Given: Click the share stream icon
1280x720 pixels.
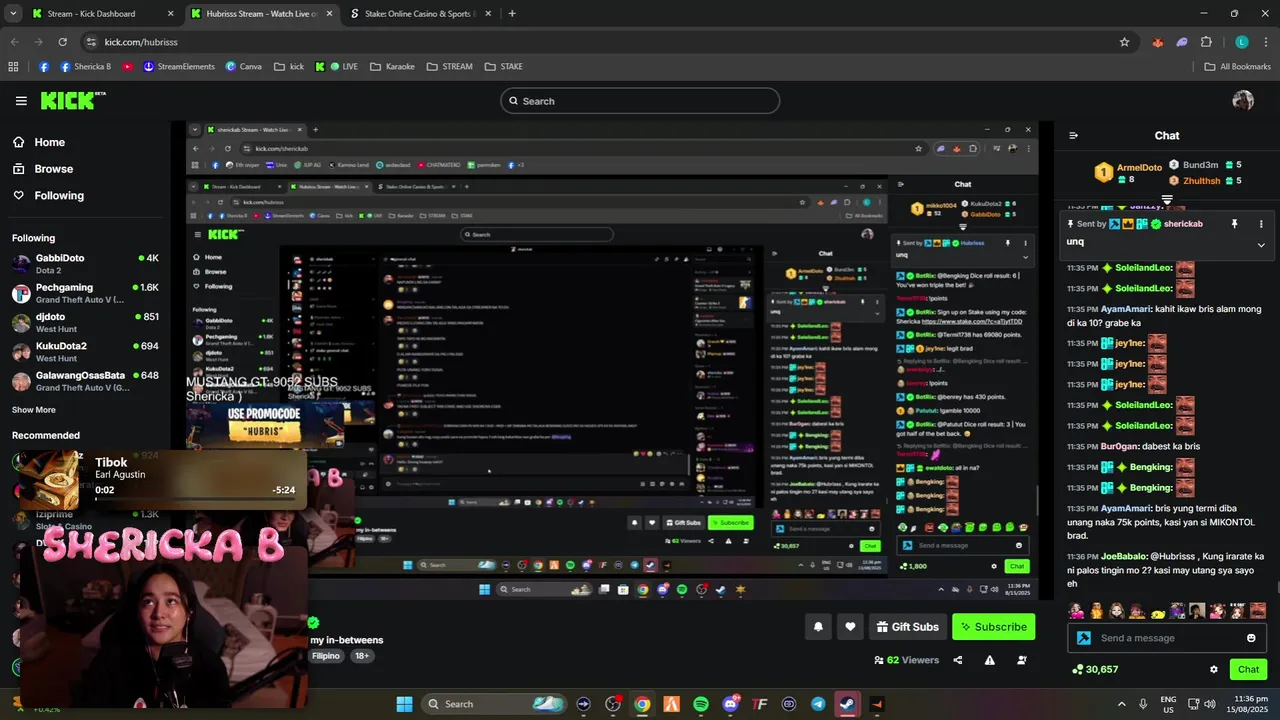Looking at the screenshot, I should 958,660.
